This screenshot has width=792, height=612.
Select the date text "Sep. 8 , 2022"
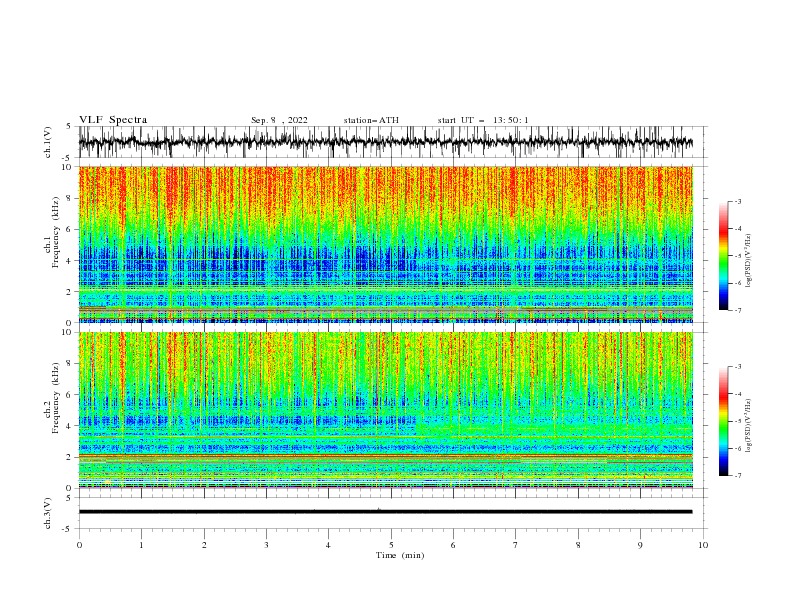(x=279, y=120)
